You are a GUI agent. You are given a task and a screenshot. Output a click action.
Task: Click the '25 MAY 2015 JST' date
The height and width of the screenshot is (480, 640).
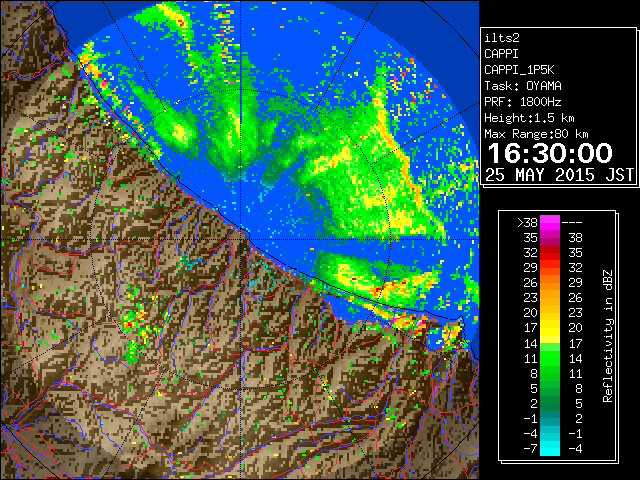click(559, 175)
